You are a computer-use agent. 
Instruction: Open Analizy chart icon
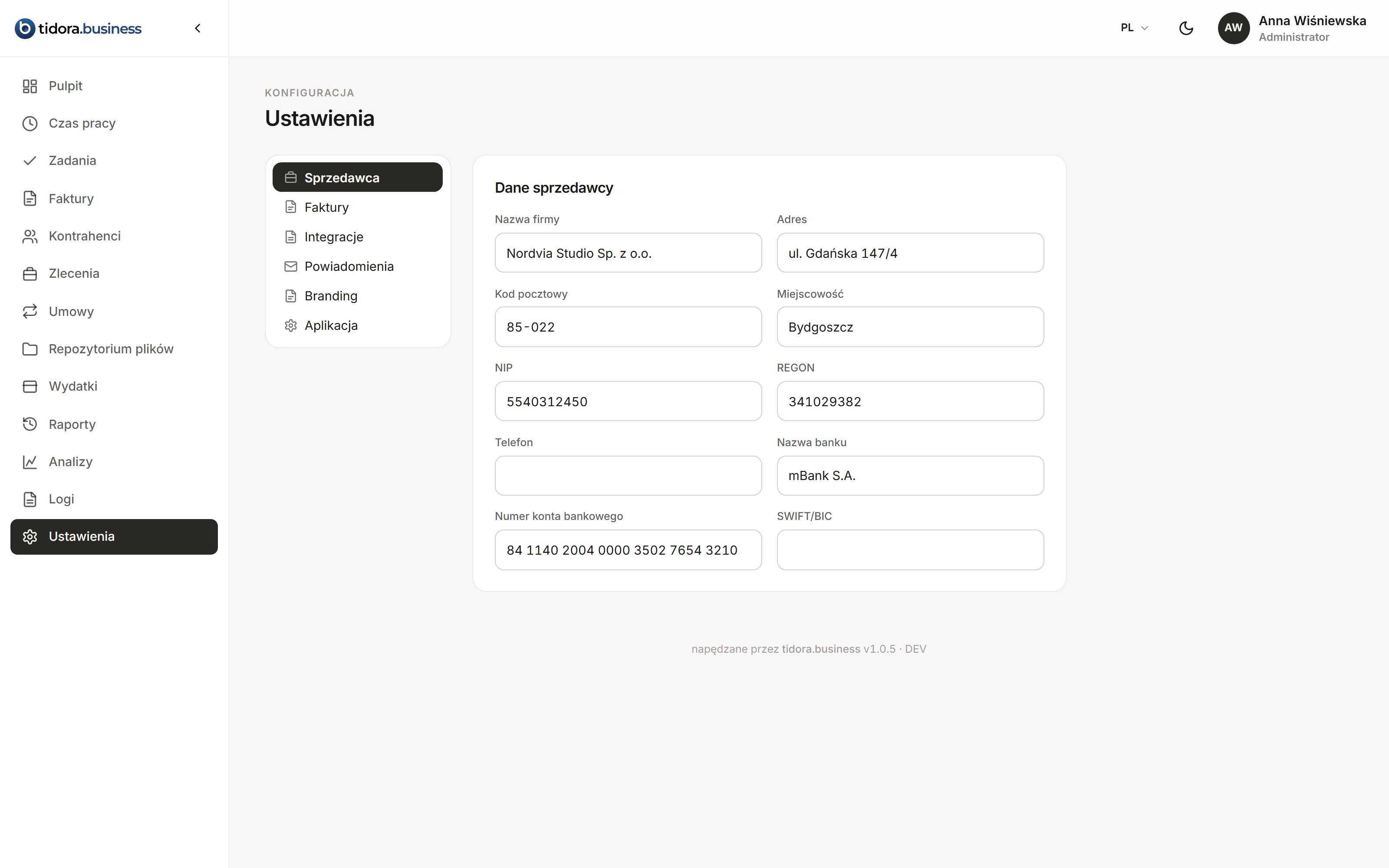(30, 461)
